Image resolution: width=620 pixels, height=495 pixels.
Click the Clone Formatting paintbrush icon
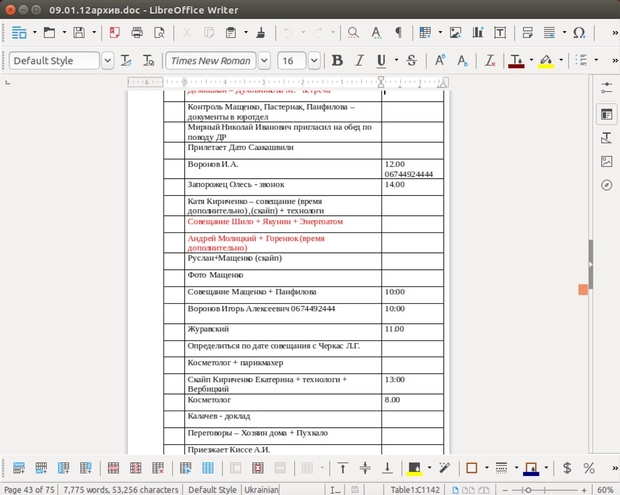click(x=260, y=33)
